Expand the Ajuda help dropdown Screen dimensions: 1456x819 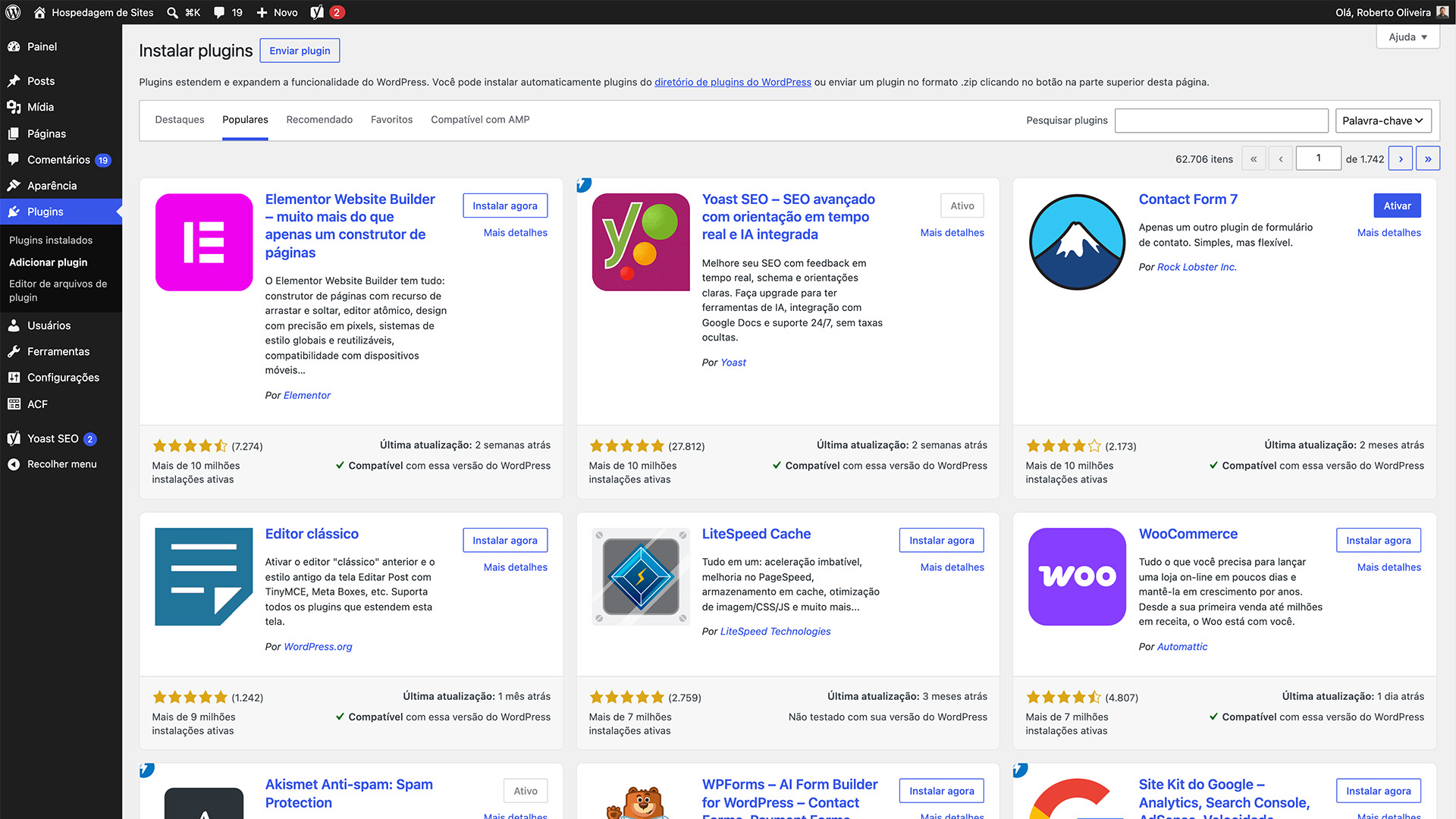(1407, 36)
